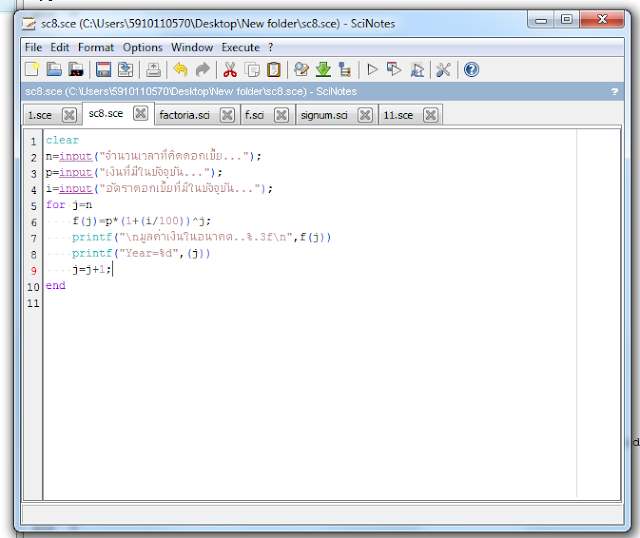Click the green download arrow icon

point(323,69)
